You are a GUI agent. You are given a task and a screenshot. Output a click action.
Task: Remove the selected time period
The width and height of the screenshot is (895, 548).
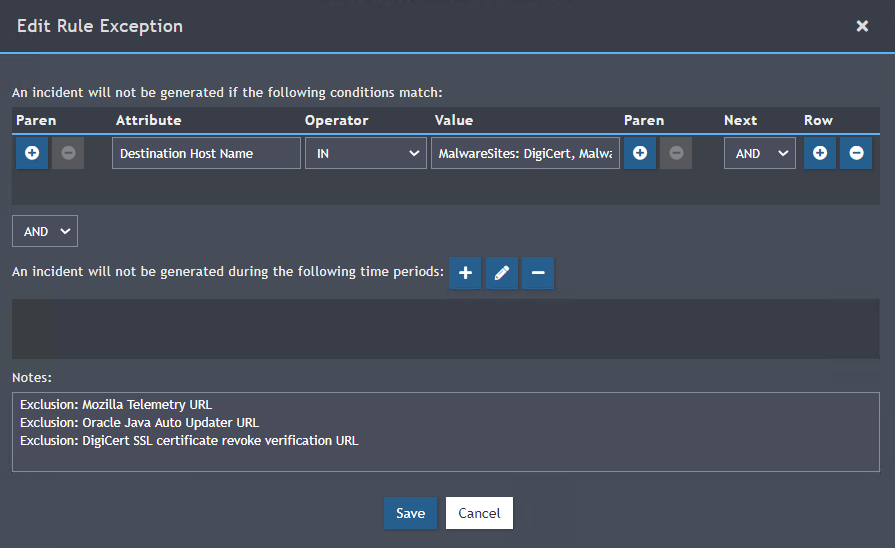[538, 273]
